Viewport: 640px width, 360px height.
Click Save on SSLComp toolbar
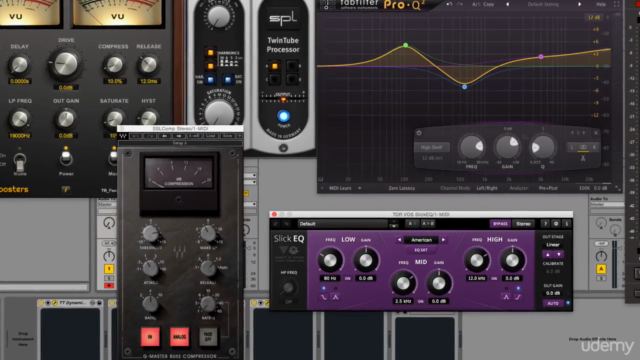tap(227, 136)
